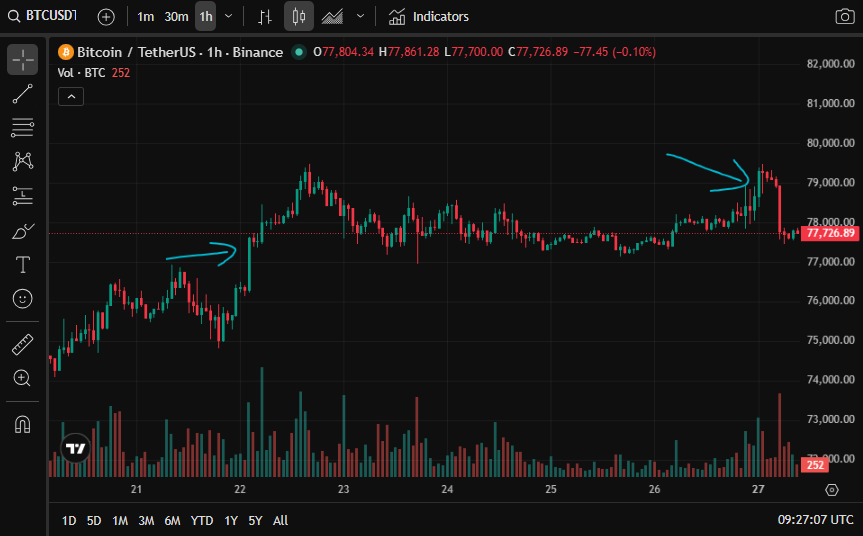Select the 1h timeframe

coord(206,17)
